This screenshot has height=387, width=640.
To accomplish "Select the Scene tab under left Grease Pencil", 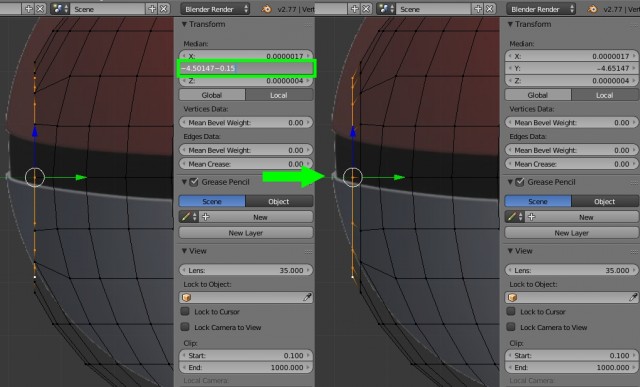I will tap(212, 201).
